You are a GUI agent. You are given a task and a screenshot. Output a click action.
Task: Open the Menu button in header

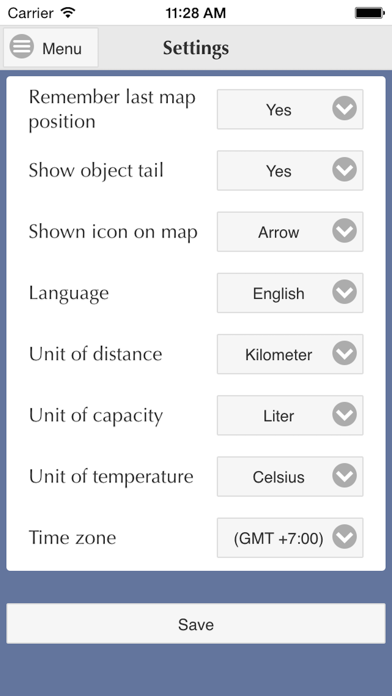[51, 47]
